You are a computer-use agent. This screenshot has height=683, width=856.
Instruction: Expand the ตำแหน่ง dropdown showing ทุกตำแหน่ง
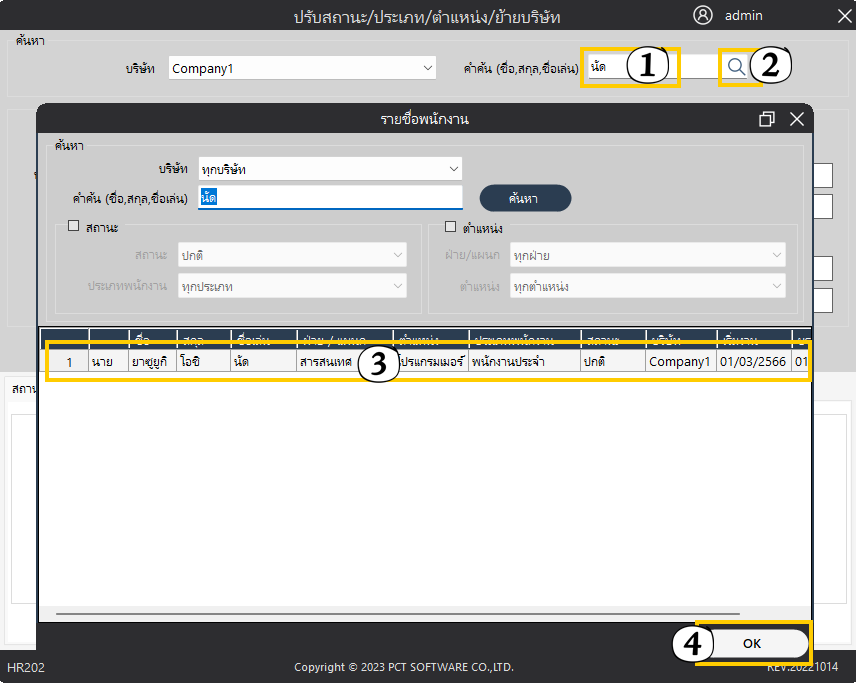coord(647,287)
